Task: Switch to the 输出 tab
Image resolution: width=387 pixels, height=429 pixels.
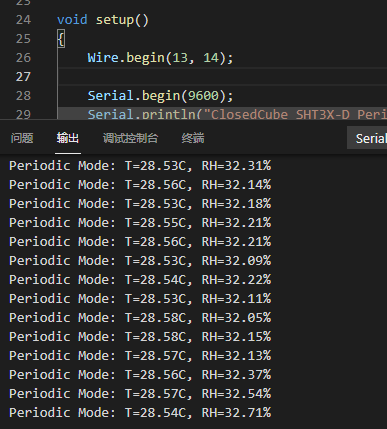Action: 68,138
